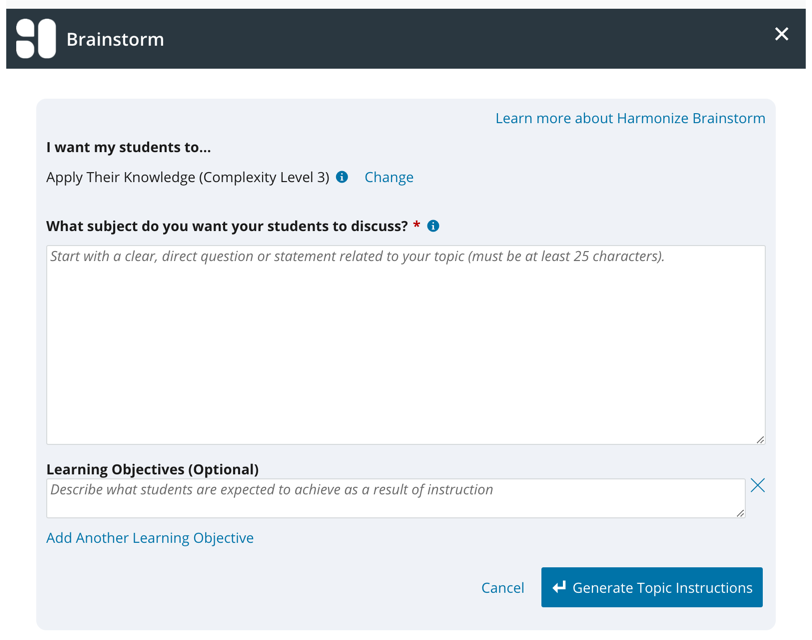Click the red required-field asterisk
Viewport: 812px width, 640px height.
point(416,225)
